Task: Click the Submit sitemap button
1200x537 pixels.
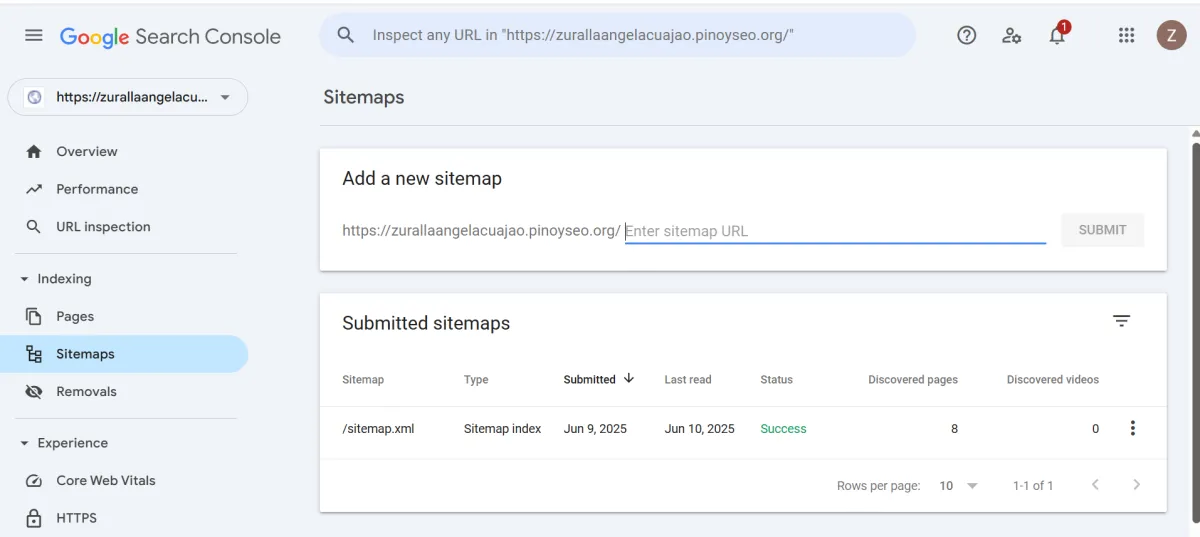Action: tap(1102, 230)
